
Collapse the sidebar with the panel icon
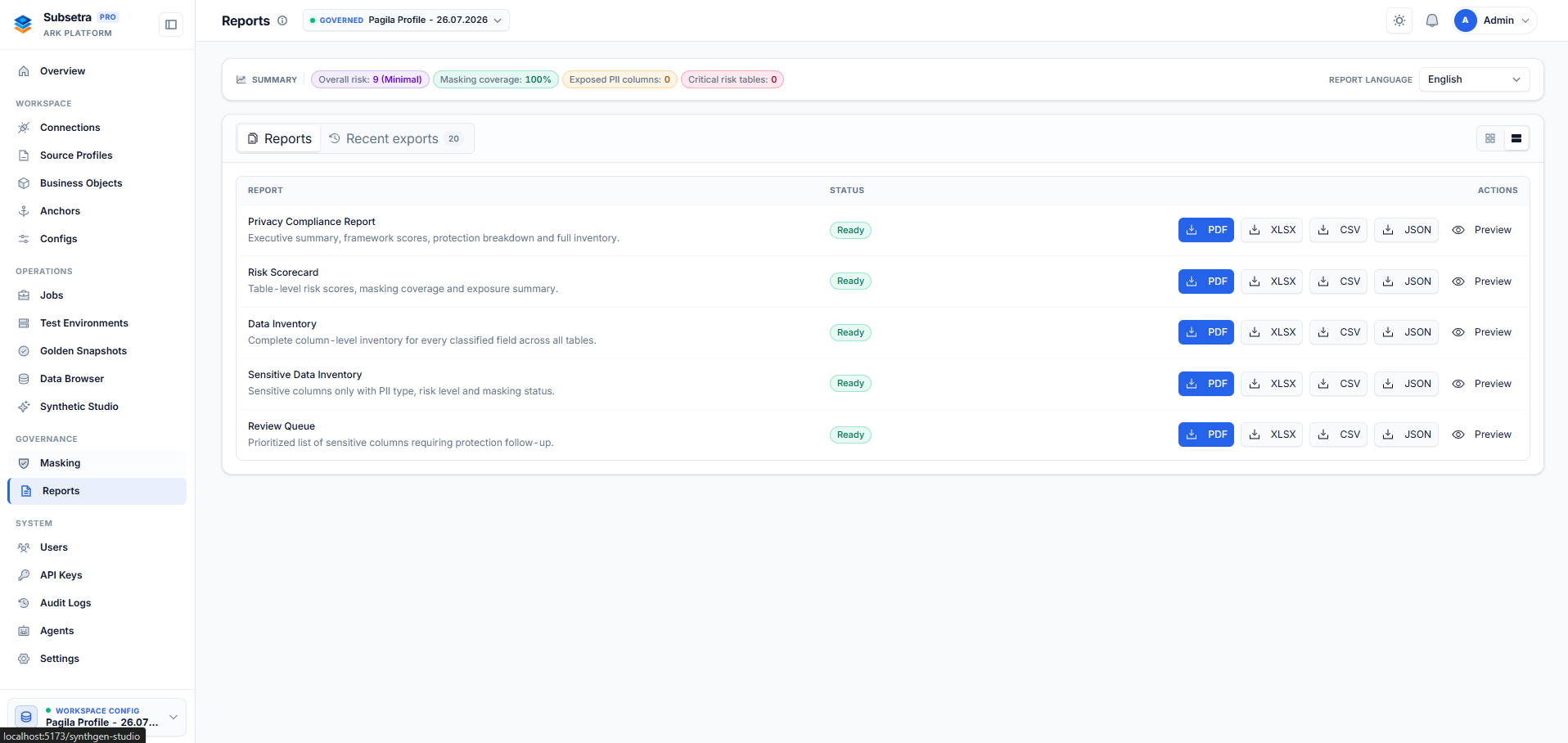171,25
